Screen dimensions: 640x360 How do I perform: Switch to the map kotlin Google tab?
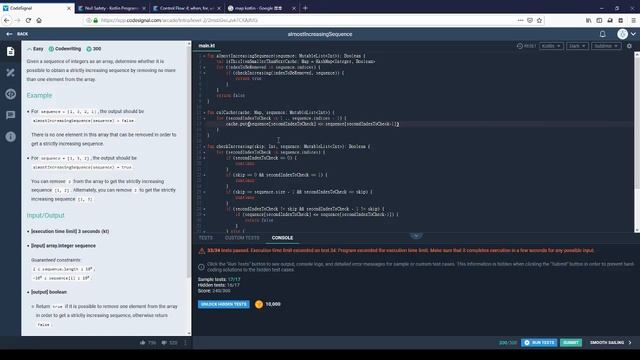pos(261,8)
